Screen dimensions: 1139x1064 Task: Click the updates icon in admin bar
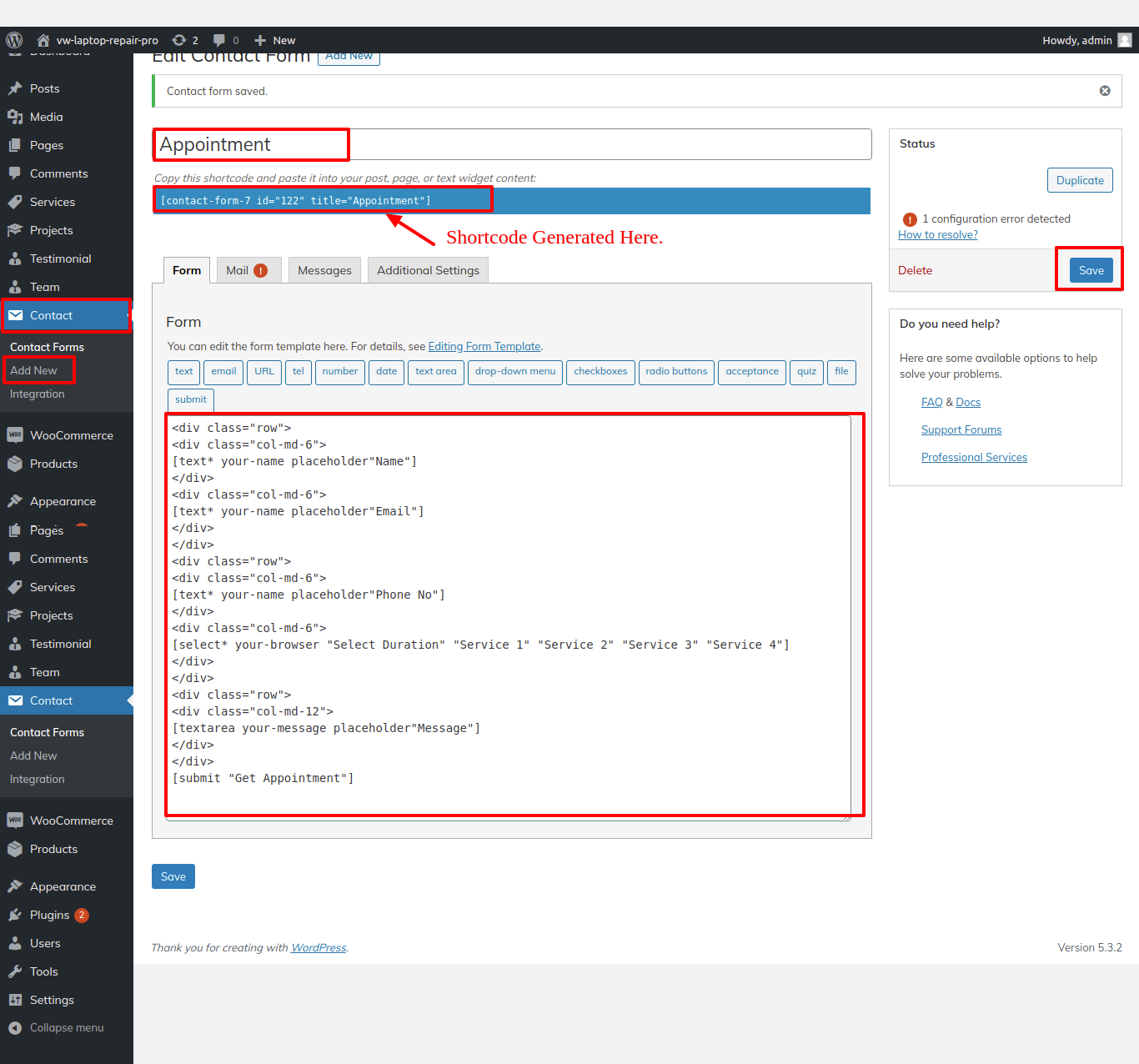pyautogui.click(x=179, y=40)
